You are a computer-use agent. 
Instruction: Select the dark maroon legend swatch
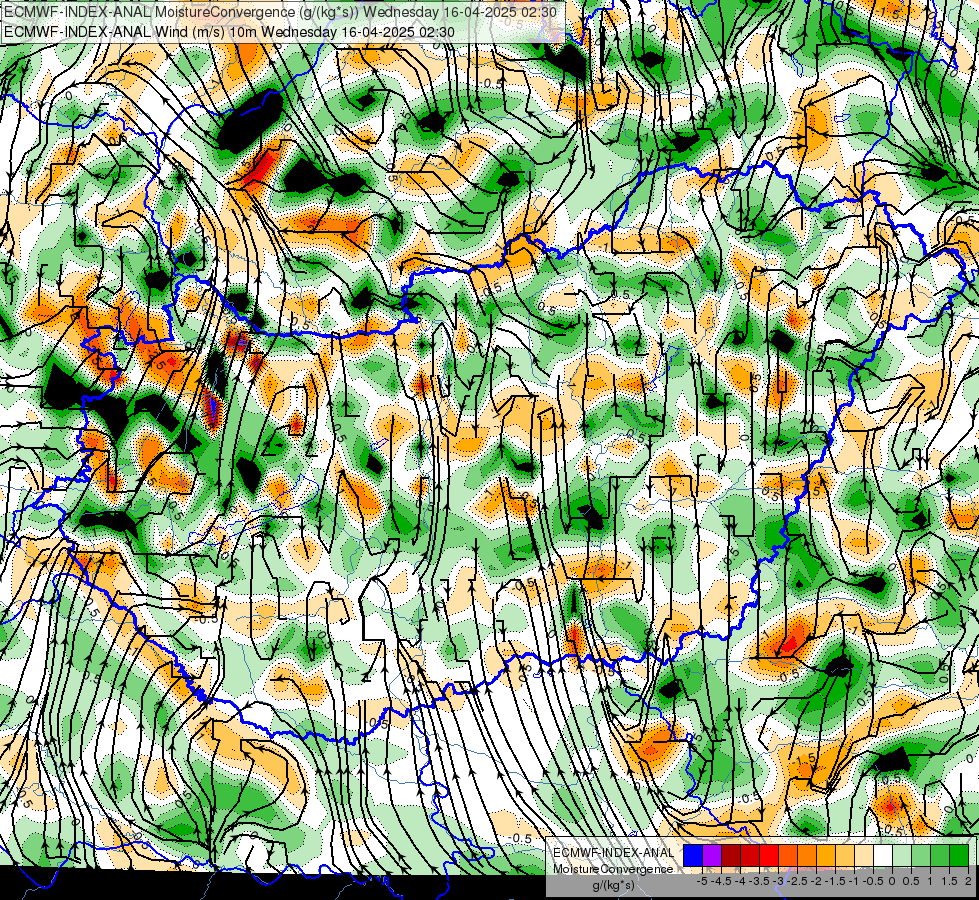tap(731, 856)
